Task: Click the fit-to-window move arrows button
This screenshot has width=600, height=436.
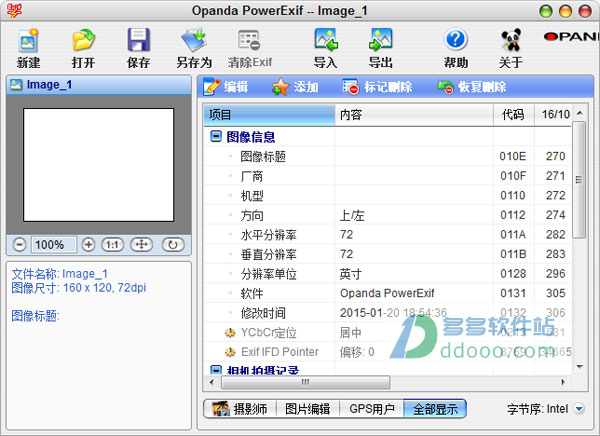Action: [142, 244]
